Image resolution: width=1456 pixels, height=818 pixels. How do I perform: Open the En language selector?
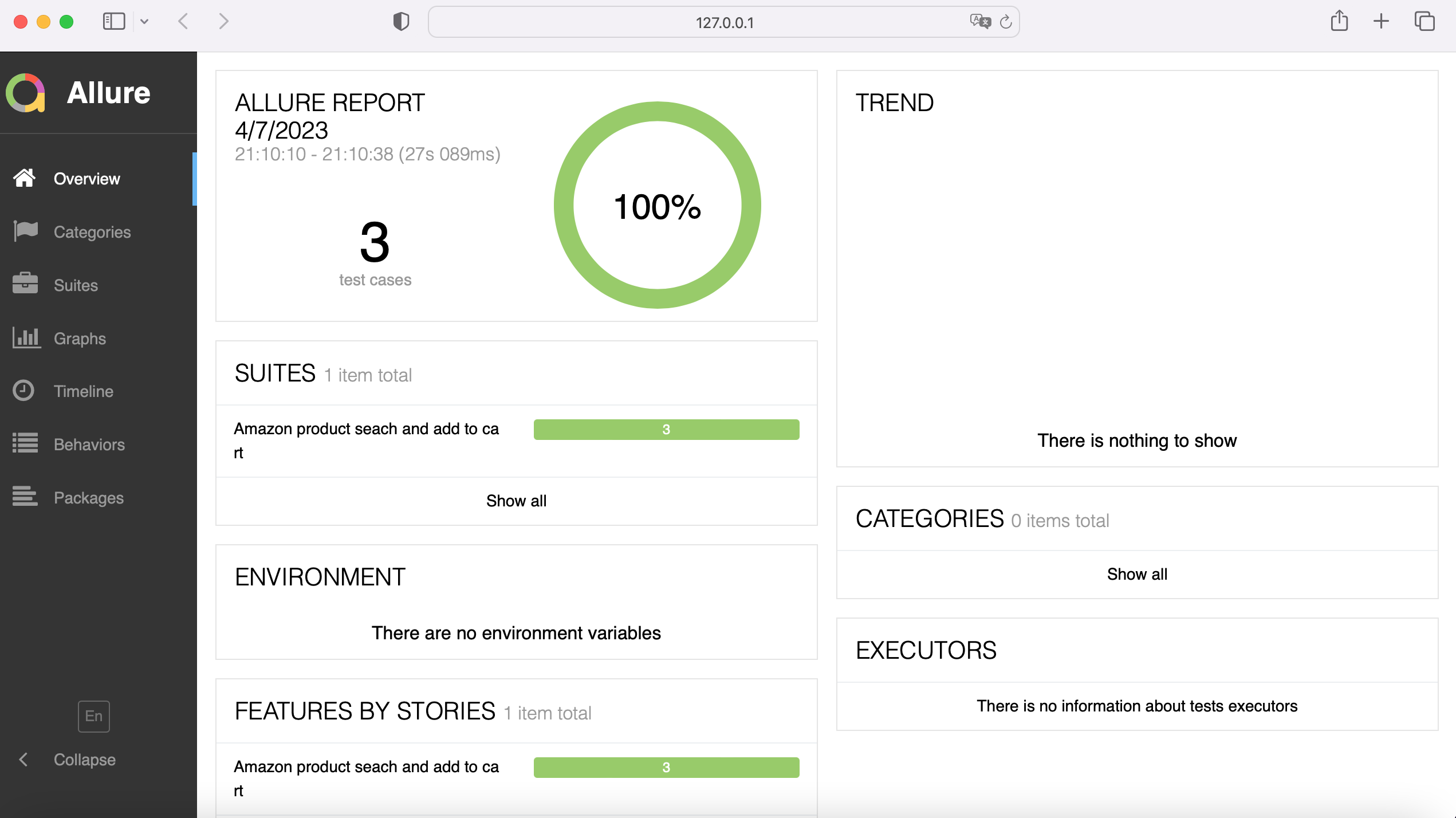(93, 716)
